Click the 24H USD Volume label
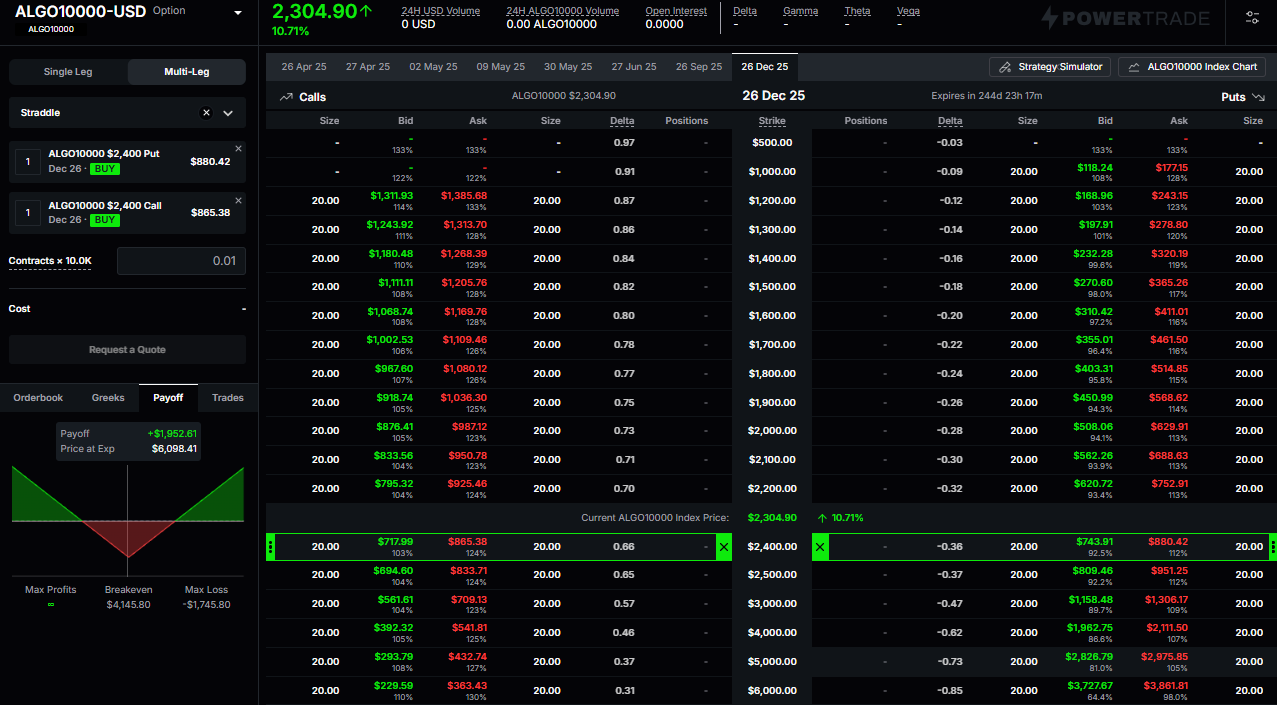Screen dimensions: 1277x705 click(x=440, y=11)
